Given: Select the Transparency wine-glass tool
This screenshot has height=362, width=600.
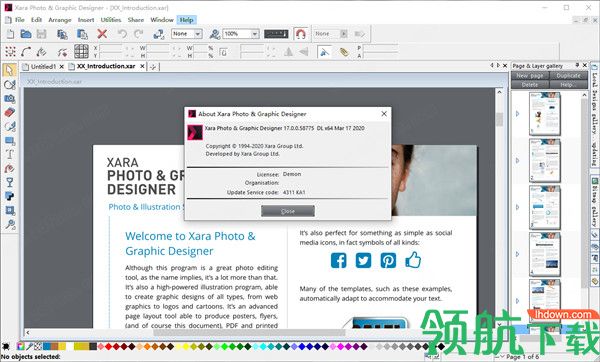Looking at the screenshot, I should [10, 182].
